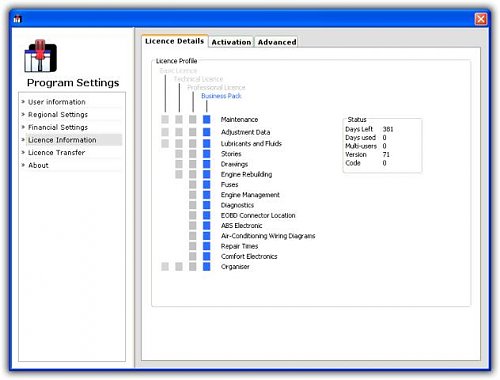
Task: Click blue square for Fuses
Action: pyautogui.click(x=207, y=185)
